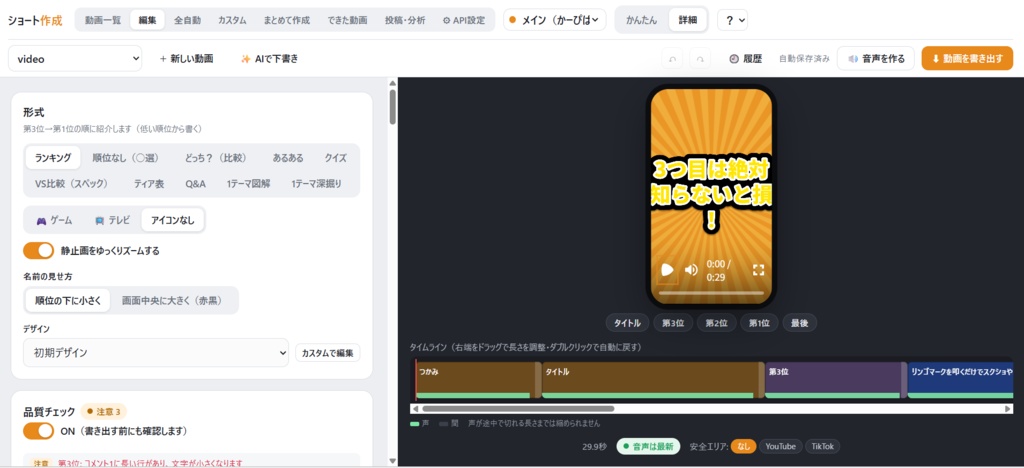Open the メイン channel dropdown
Image resolution: width=1024 pixels, height=468 pixels.
tap(555, 20)
